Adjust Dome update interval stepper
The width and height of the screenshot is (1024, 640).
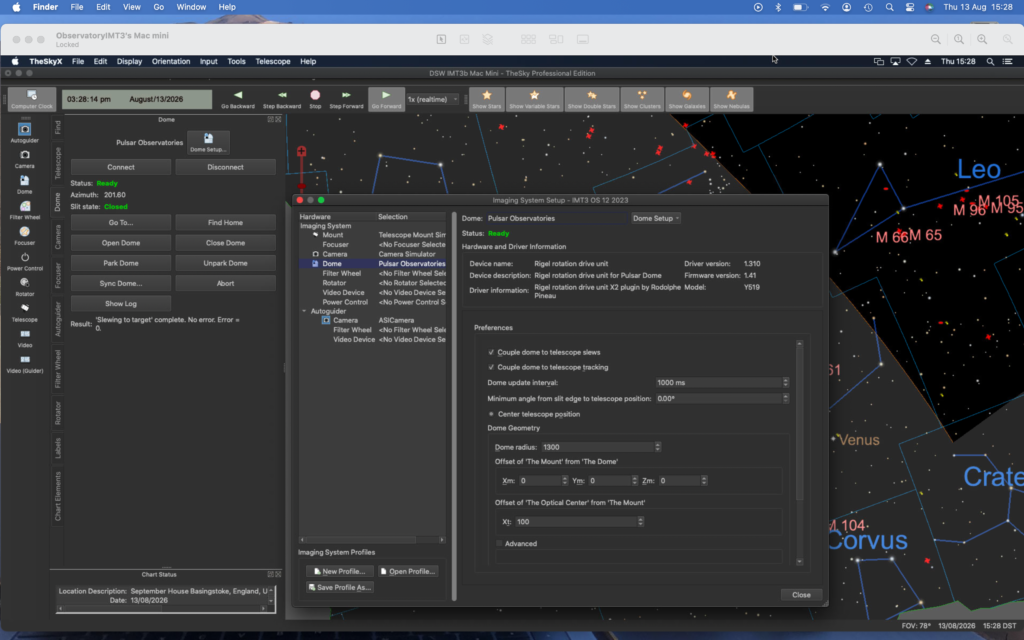pyautogui.click(x=786, y=383)
